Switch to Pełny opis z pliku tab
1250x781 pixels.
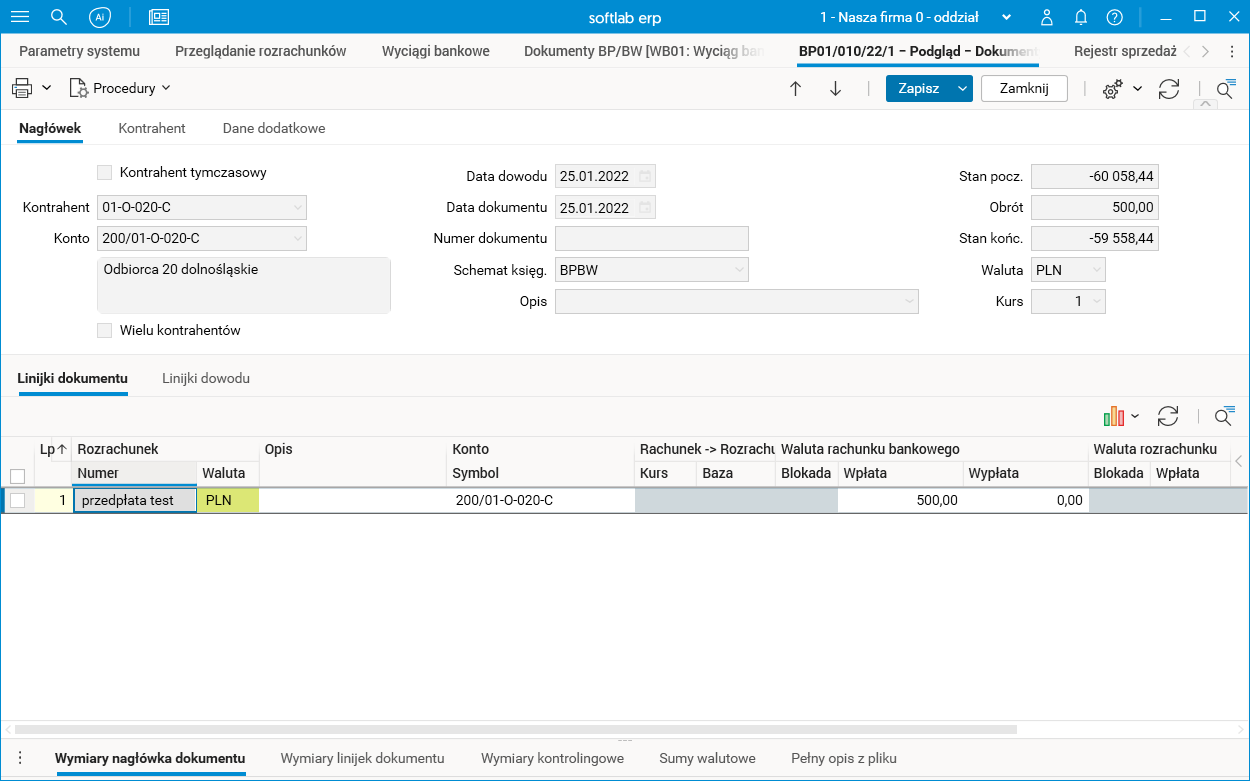click(x=844, y=758)
